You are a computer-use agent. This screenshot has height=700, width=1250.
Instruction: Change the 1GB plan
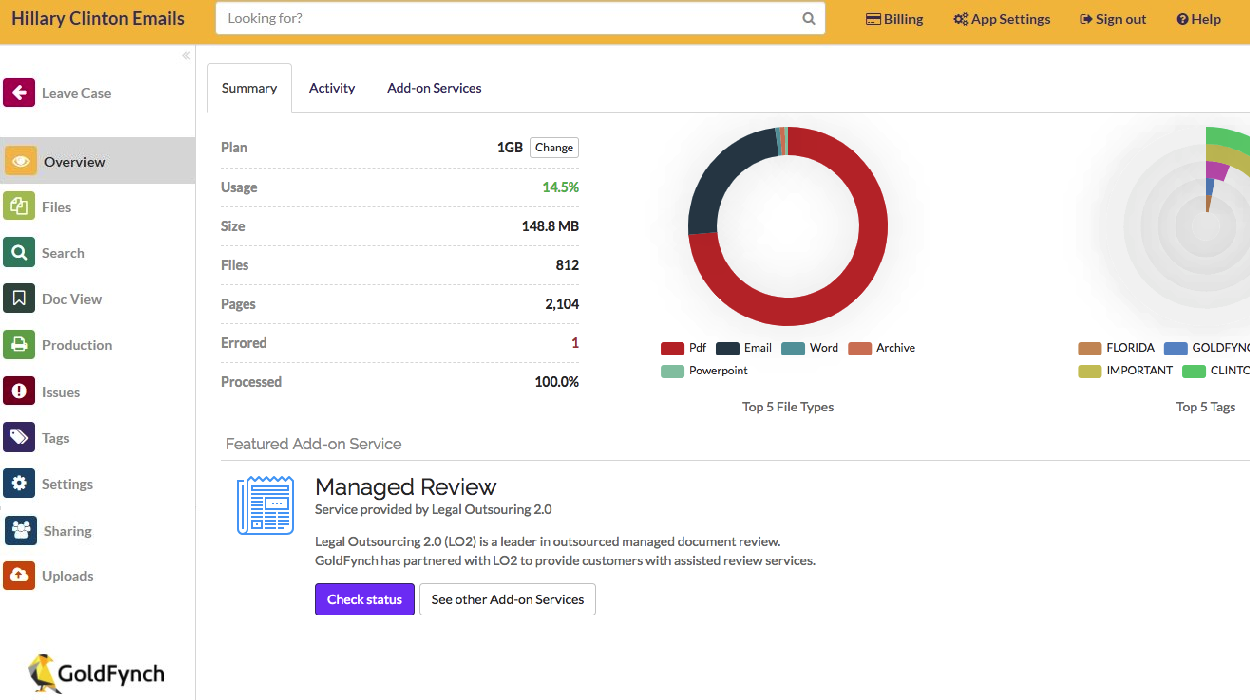point(554,147)
